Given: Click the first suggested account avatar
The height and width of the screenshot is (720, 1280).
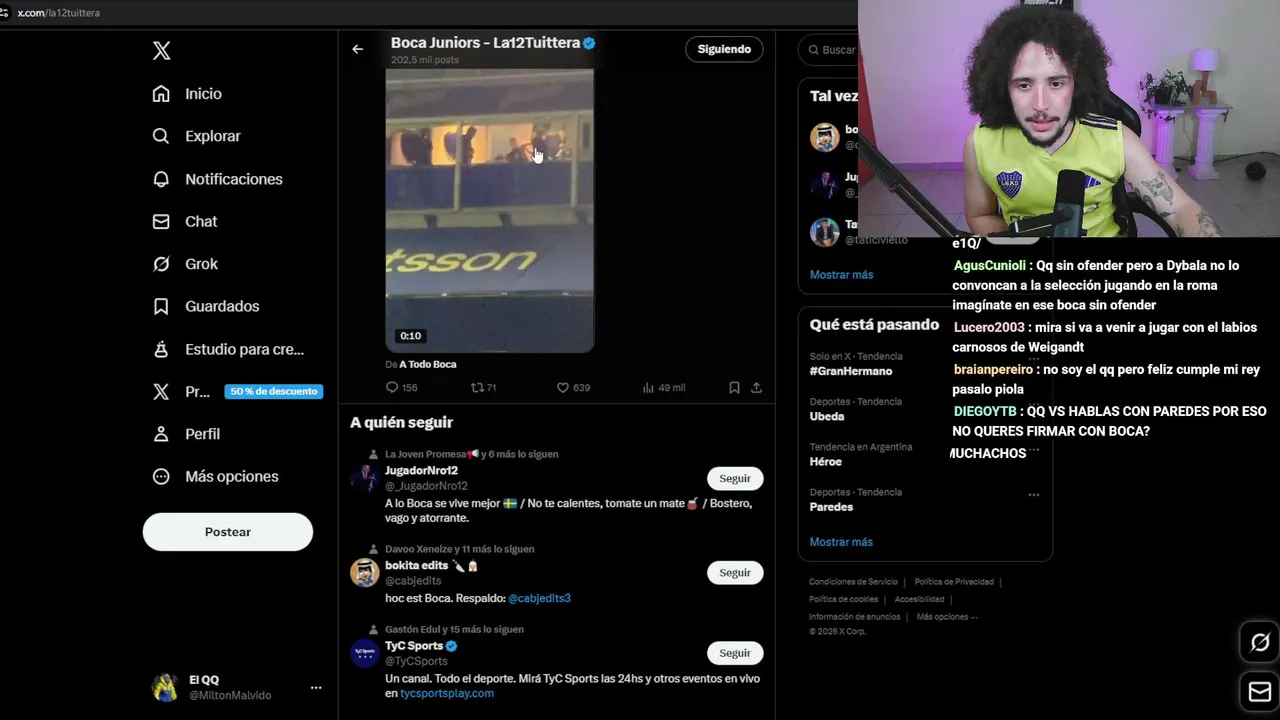Looking at the screenshot, I should [x=824, y=137].
